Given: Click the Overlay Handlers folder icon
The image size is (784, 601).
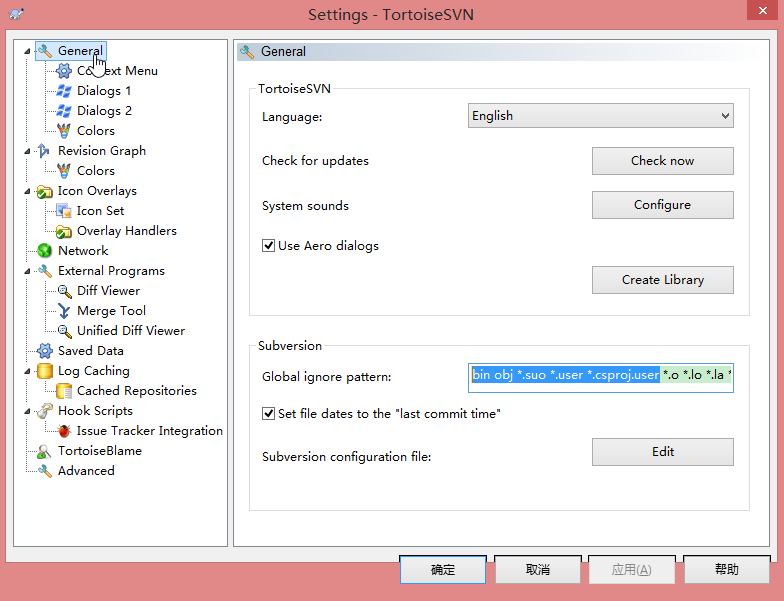Looking at the screenshot, I should (x=64, y=232).
